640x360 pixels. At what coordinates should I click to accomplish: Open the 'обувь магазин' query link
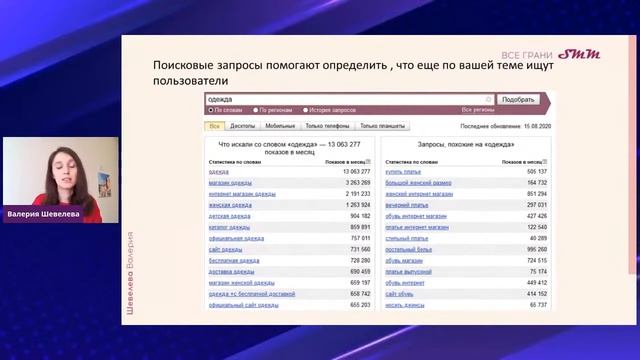404,260
